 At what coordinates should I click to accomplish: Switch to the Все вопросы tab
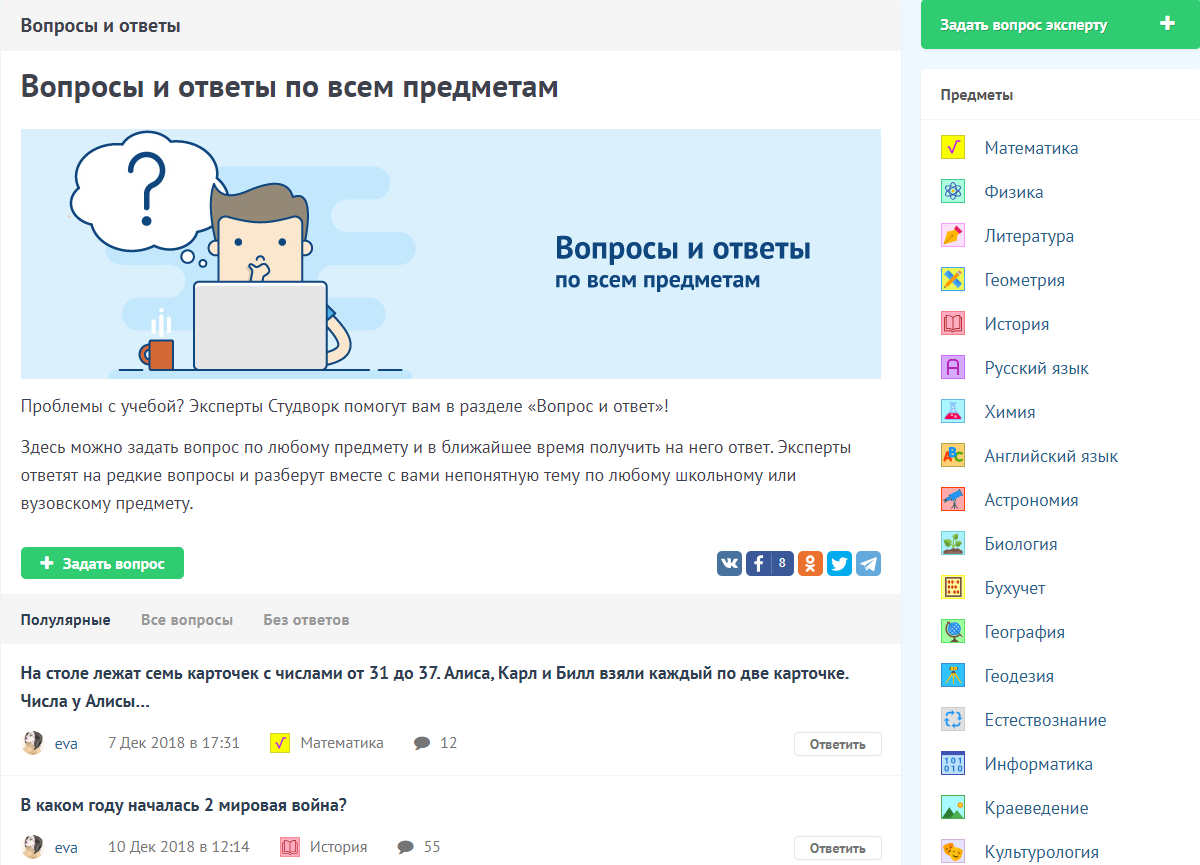(187, 620)
